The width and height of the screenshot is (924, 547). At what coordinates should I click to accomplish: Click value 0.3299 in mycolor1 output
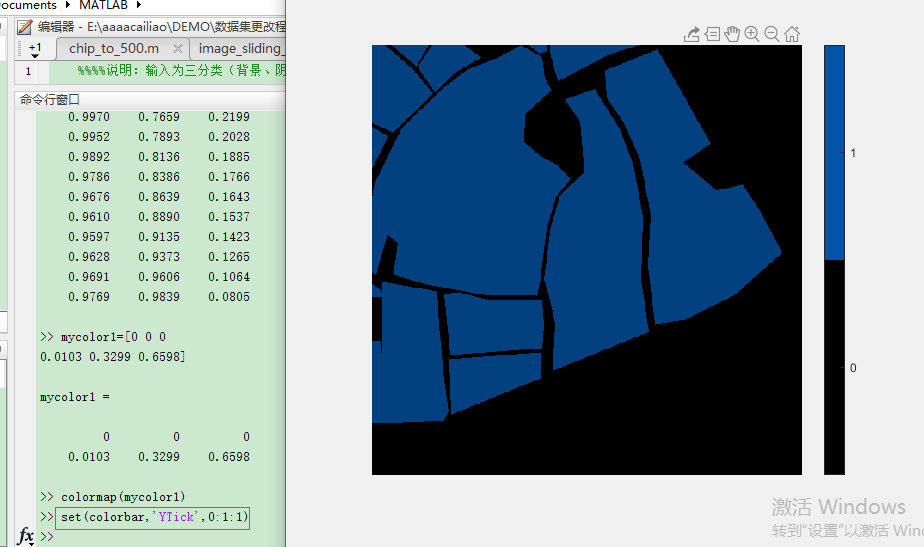(159, 457)
